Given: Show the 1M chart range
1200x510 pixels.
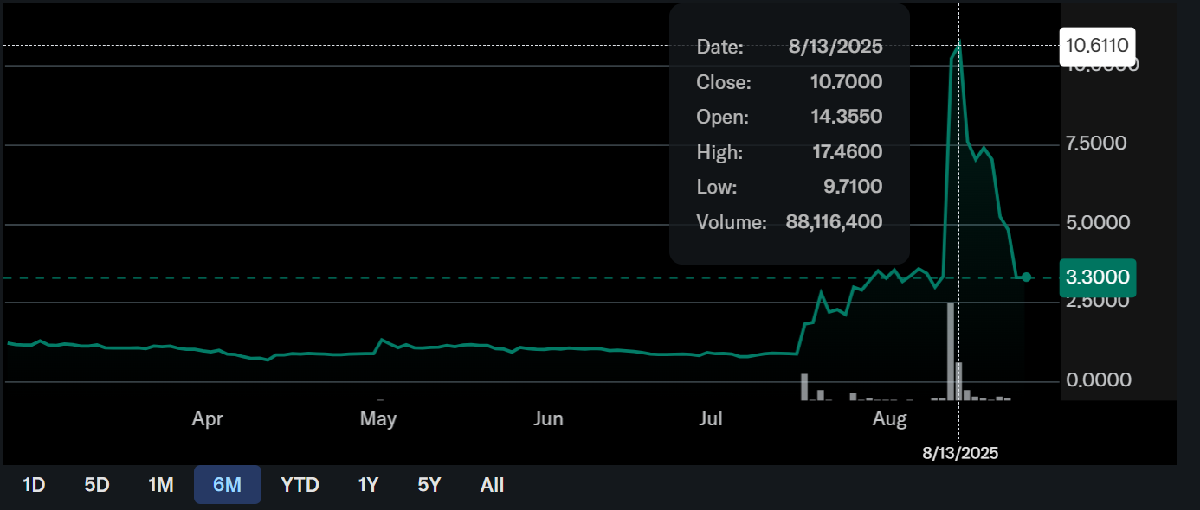Looking at the screenshot, I should (161, 485).
